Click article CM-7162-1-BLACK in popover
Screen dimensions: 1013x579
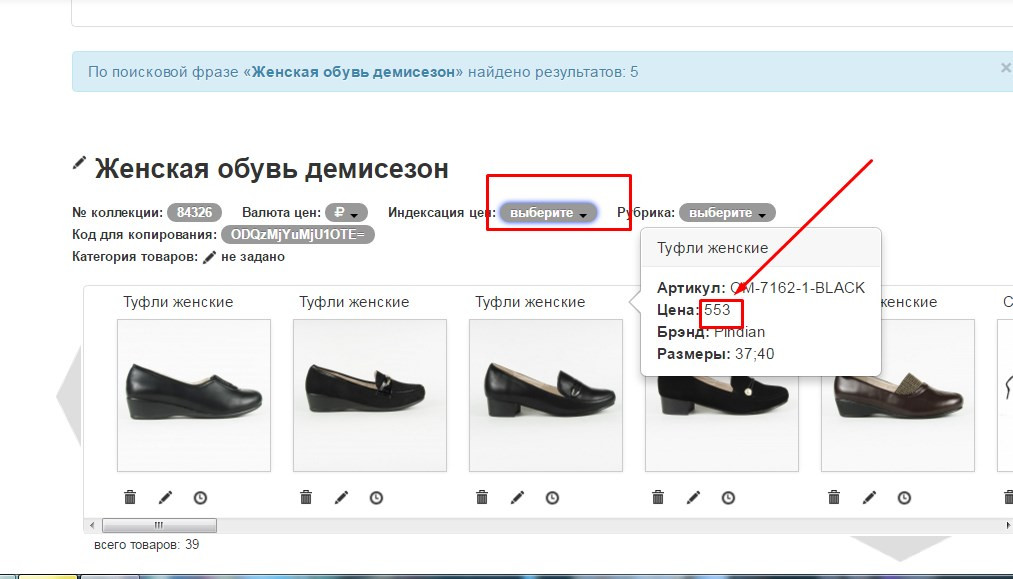[797, 288]
